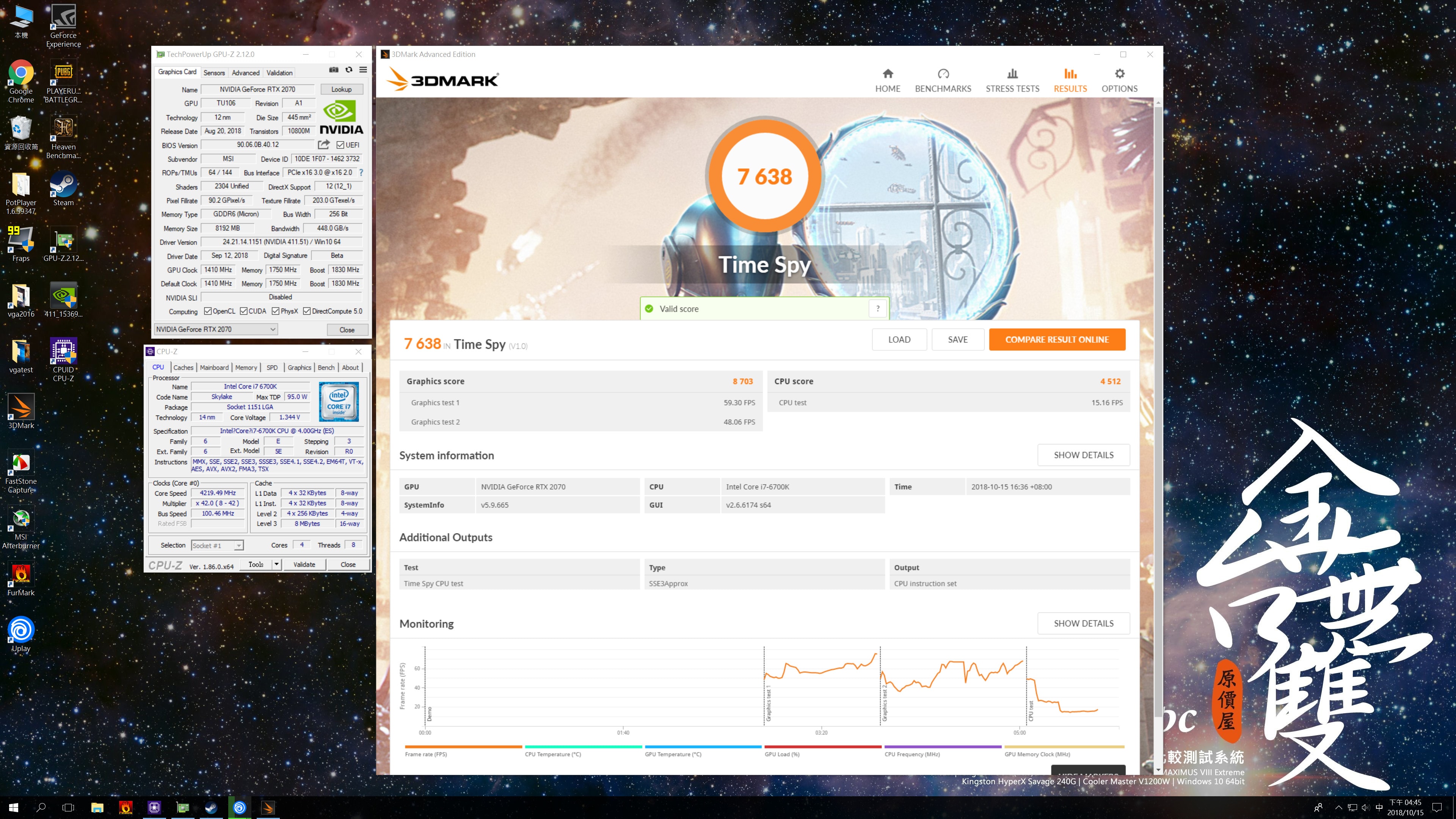The image size is (1456, 819).
Task: Take GPU-Z screenshot with camera icon
Action: pos(334,70)
